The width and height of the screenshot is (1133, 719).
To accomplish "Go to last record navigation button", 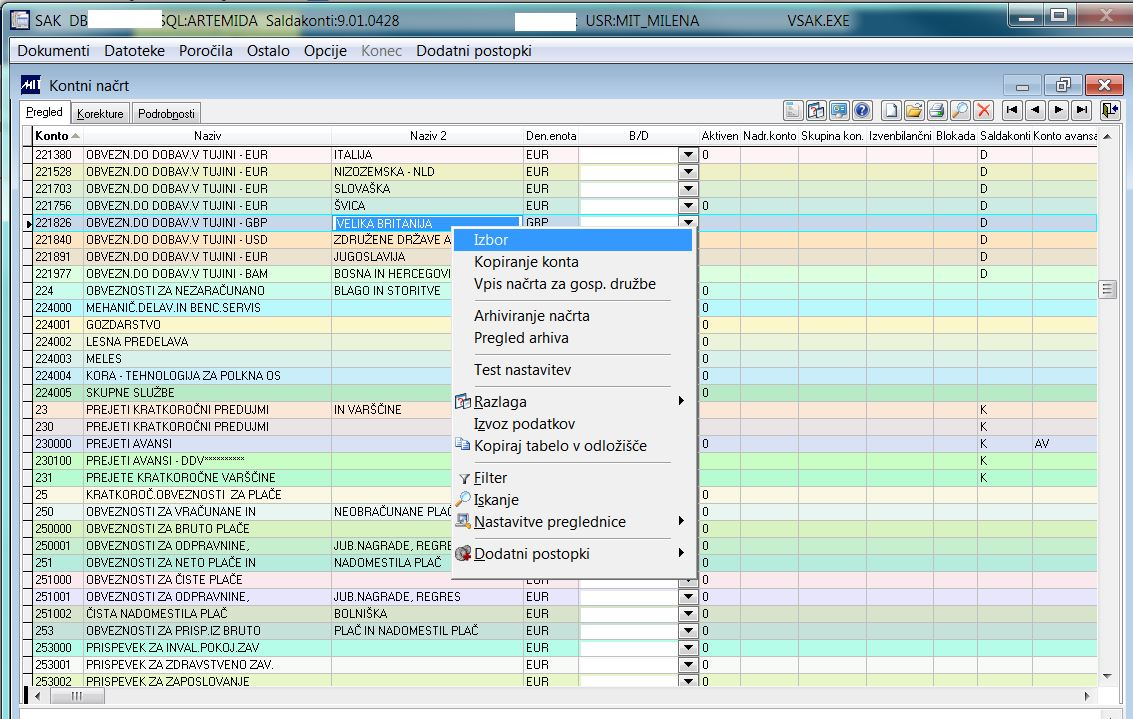I will (x=1081, y=111).
